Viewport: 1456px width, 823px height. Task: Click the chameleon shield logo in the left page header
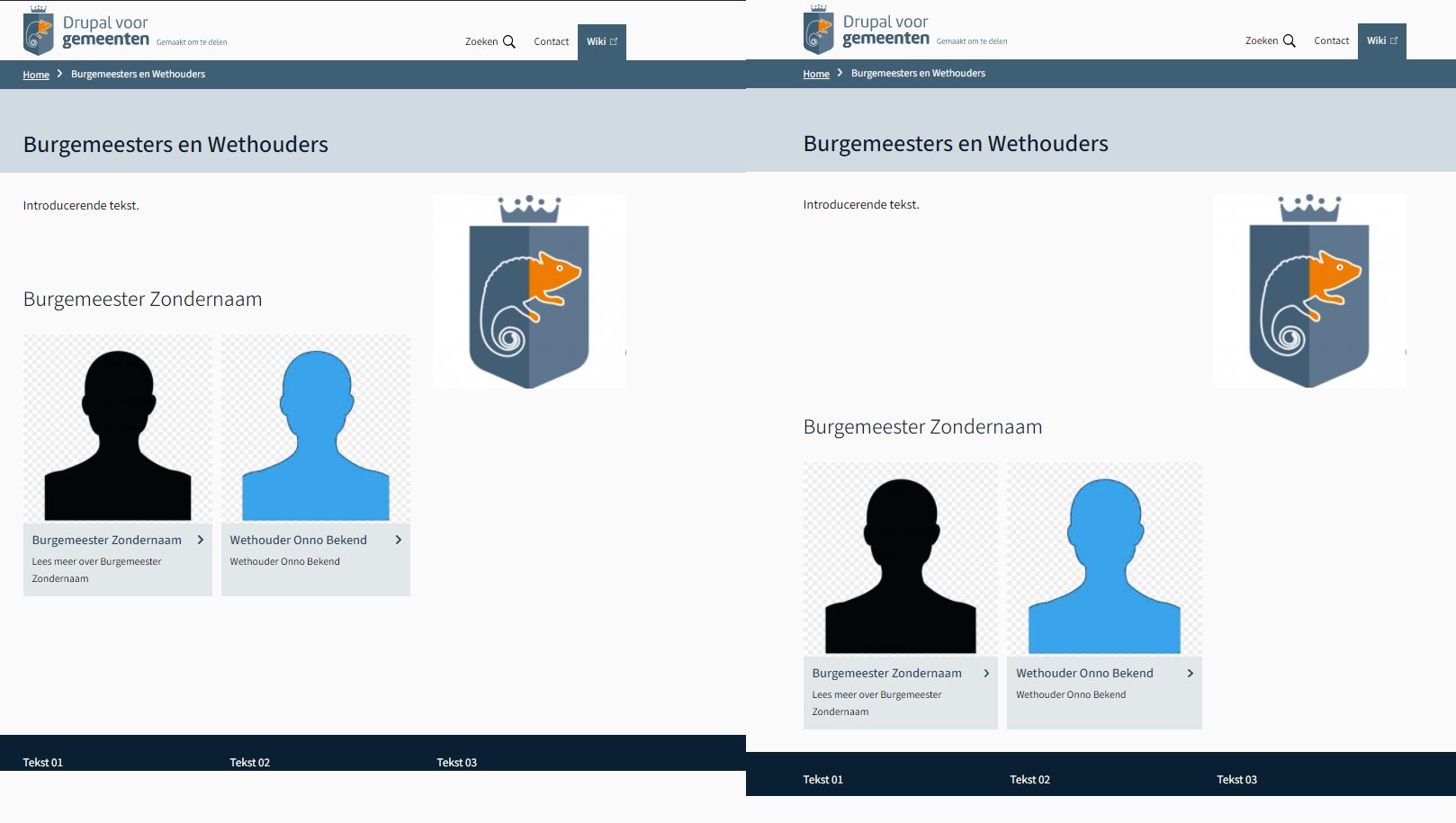coord(38,32)
